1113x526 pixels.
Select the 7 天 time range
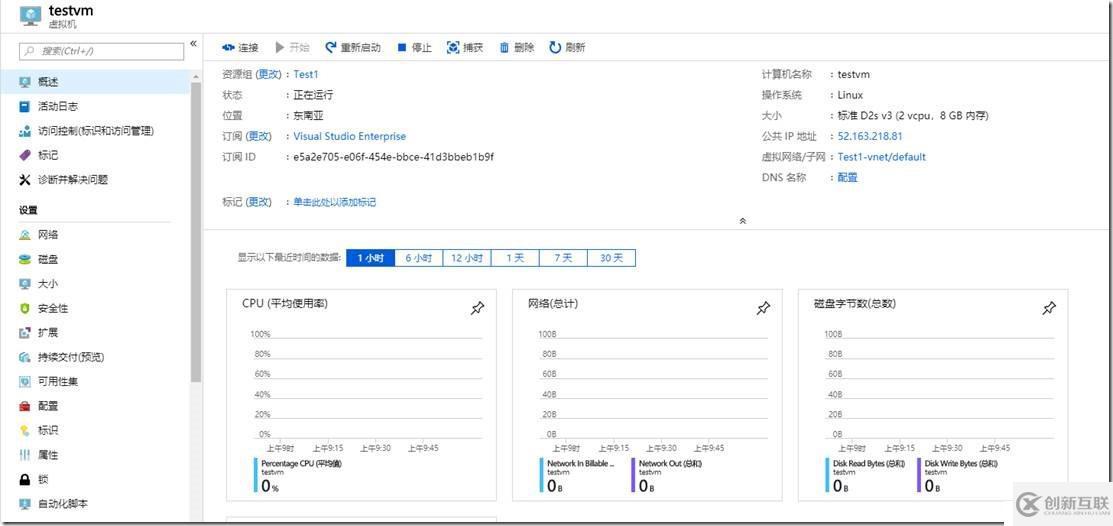[x=563, y=258]
